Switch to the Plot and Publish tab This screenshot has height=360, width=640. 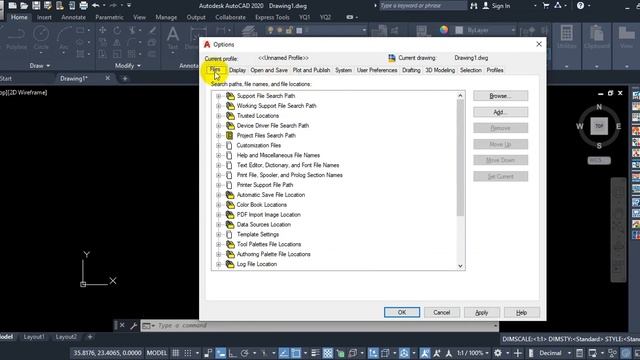tap(311, 70)
